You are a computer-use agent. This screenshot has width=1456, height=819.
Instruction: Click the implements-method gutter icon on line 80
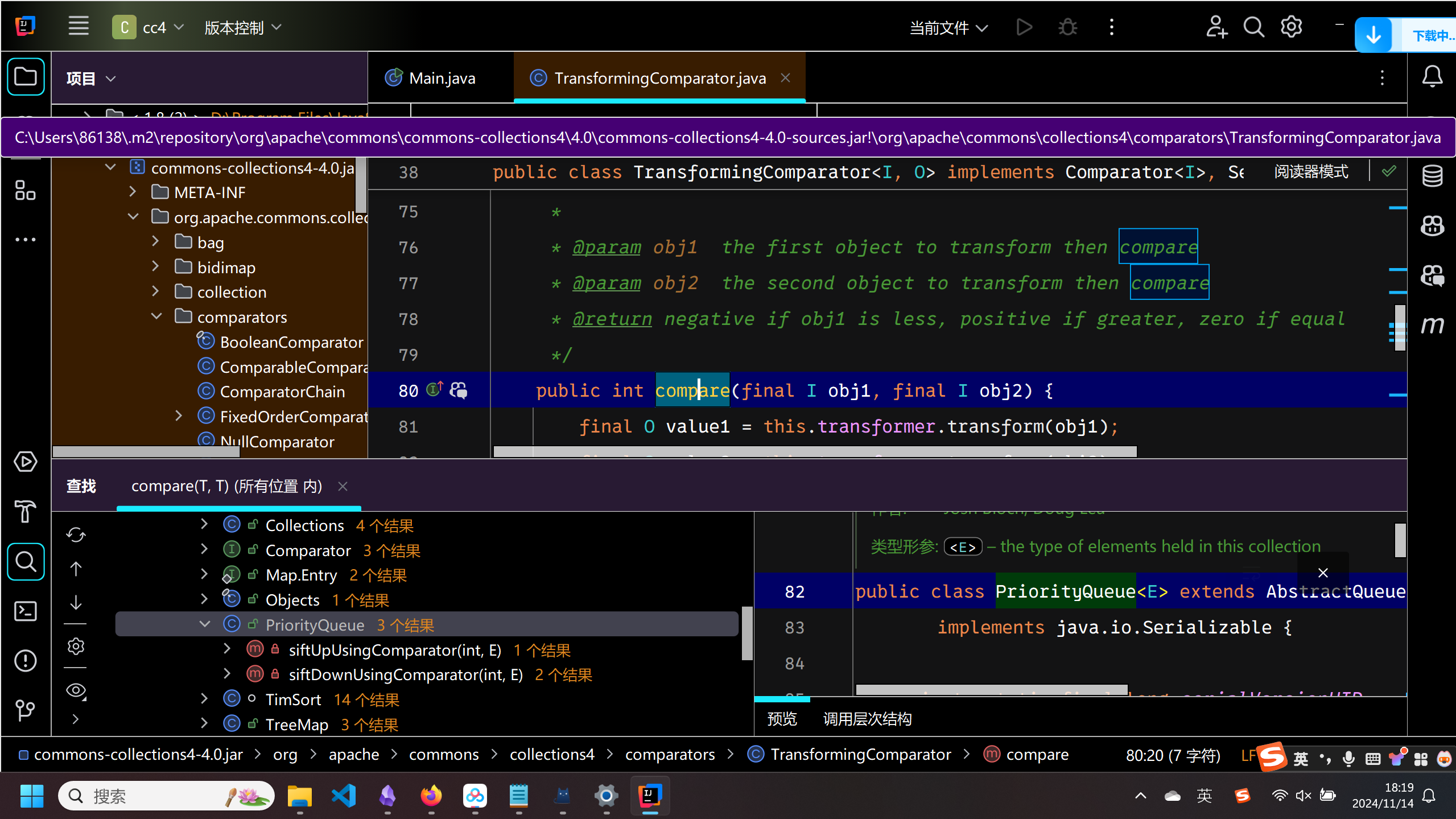point(435,389)
